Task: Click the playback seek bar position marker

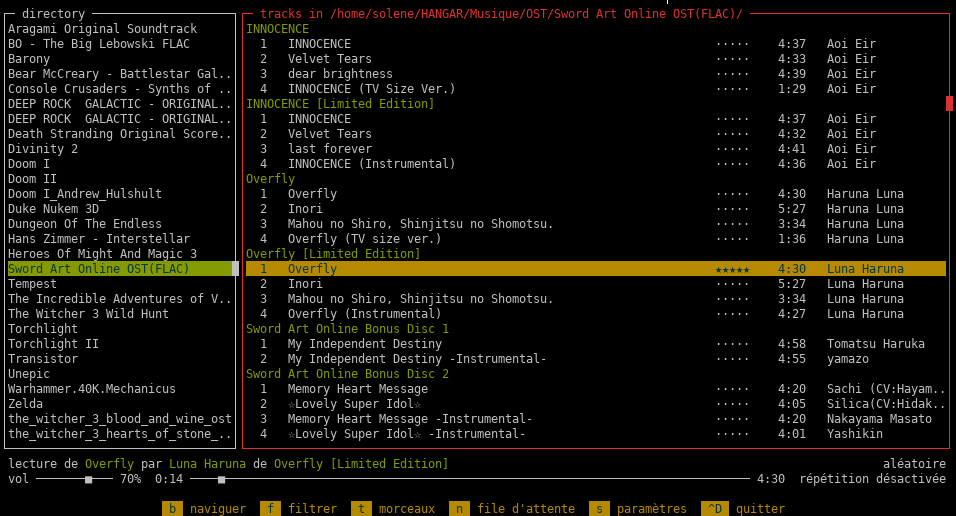Action: point(221,479)
